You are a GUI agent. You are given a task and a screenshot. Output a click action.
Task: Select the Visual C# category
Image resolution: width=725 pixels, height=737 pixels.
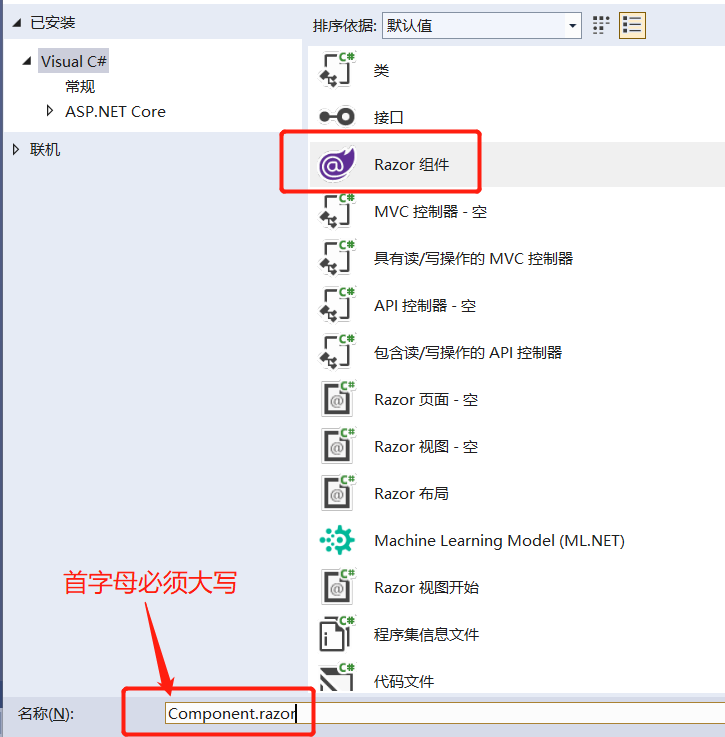[73, 61]
